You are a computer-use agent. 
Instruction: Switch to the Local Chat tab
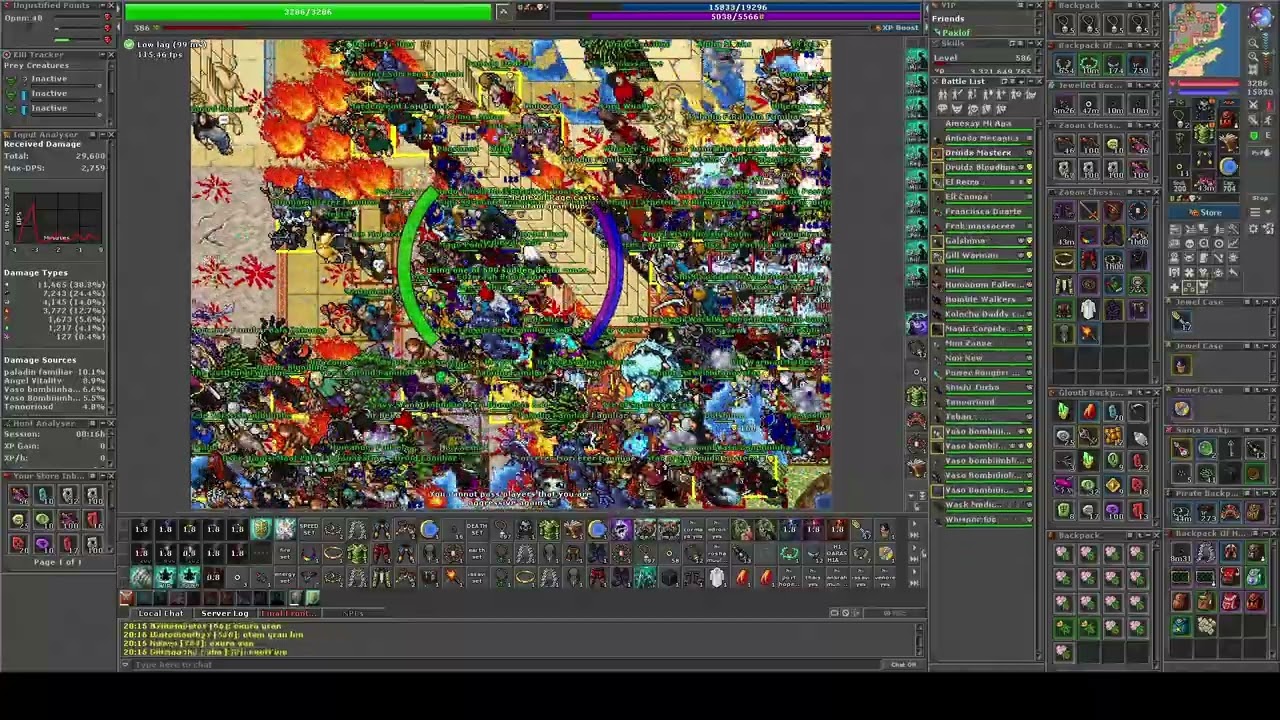coord(161,613)
